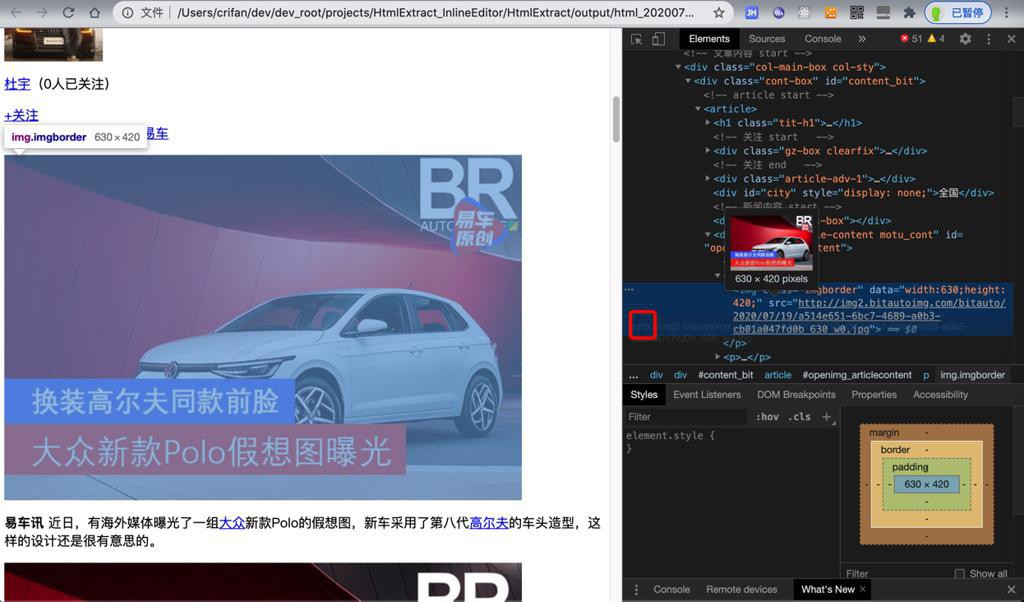Select #content_bit in the breadcrumb
Image resolution: width=1024 pixels, height=602 pixels.
pos(726,375)
